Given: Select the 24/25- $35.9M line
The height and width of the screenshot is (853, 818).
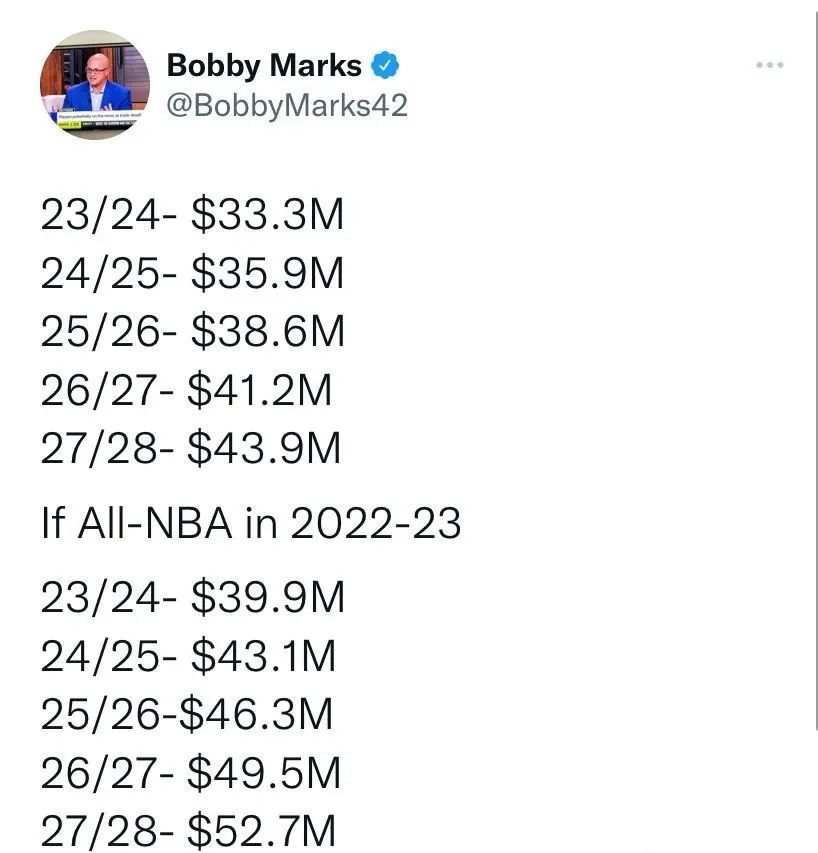Looking at the screenshot, I should [x=193, y=274].
